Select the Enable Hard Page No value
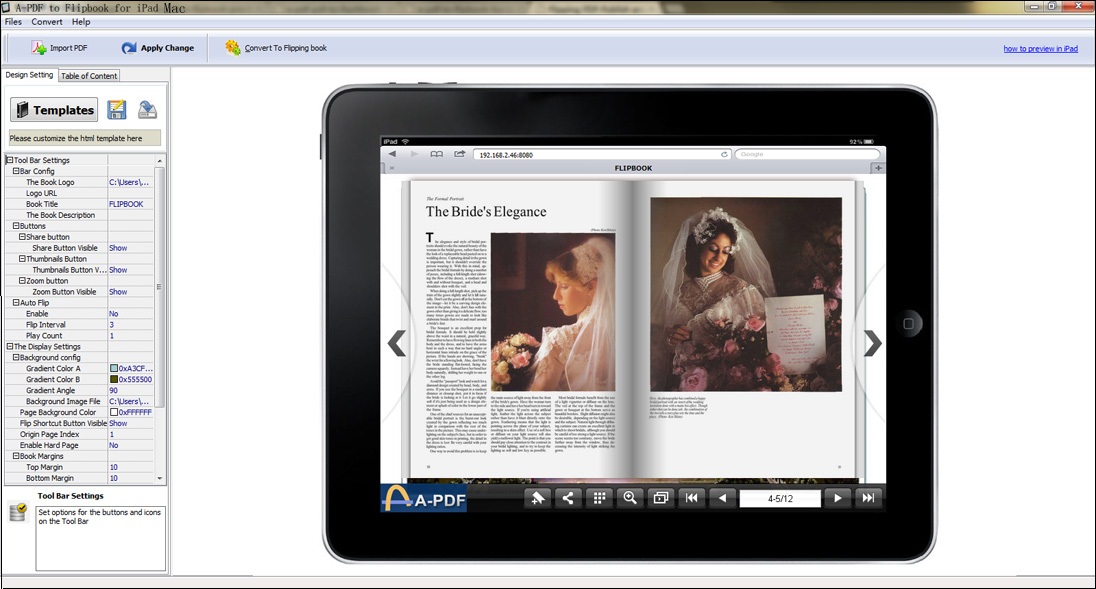Image resolution: width=1096 pixels, height=589 pixels. 114,445
